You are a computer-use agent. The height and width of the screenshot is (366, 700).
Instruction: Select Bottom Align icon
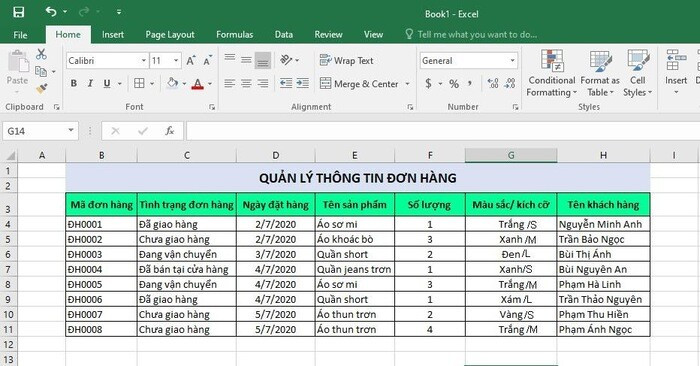pyautogui.click(x=263, y=60)
